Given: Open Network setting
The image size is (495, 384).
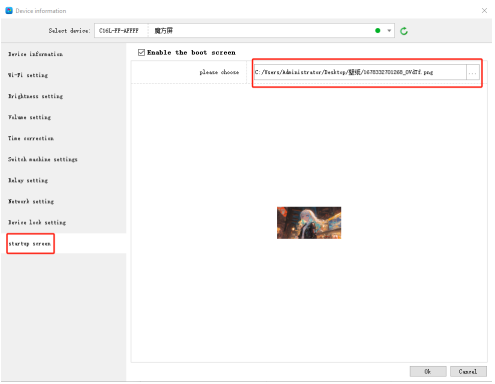Looking at the screenshot, I should coord(31,201).
